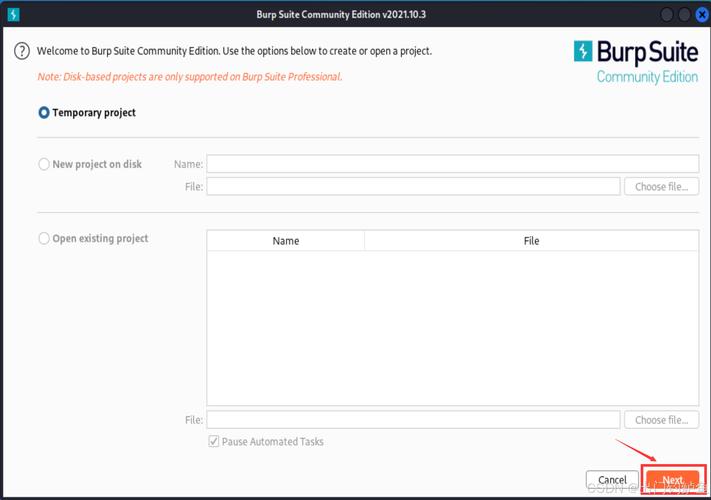Select New project on disk option
711x500 pixels.
tap(44, 164)
